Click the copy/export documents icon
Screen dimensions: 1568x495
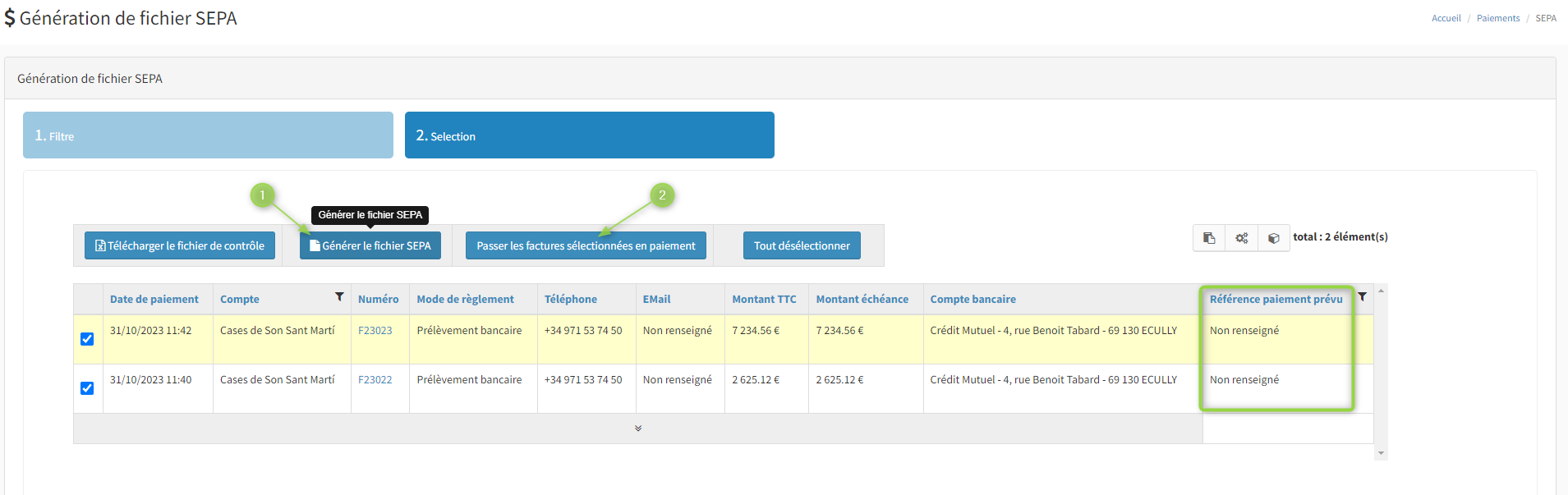coord(1209,238)
